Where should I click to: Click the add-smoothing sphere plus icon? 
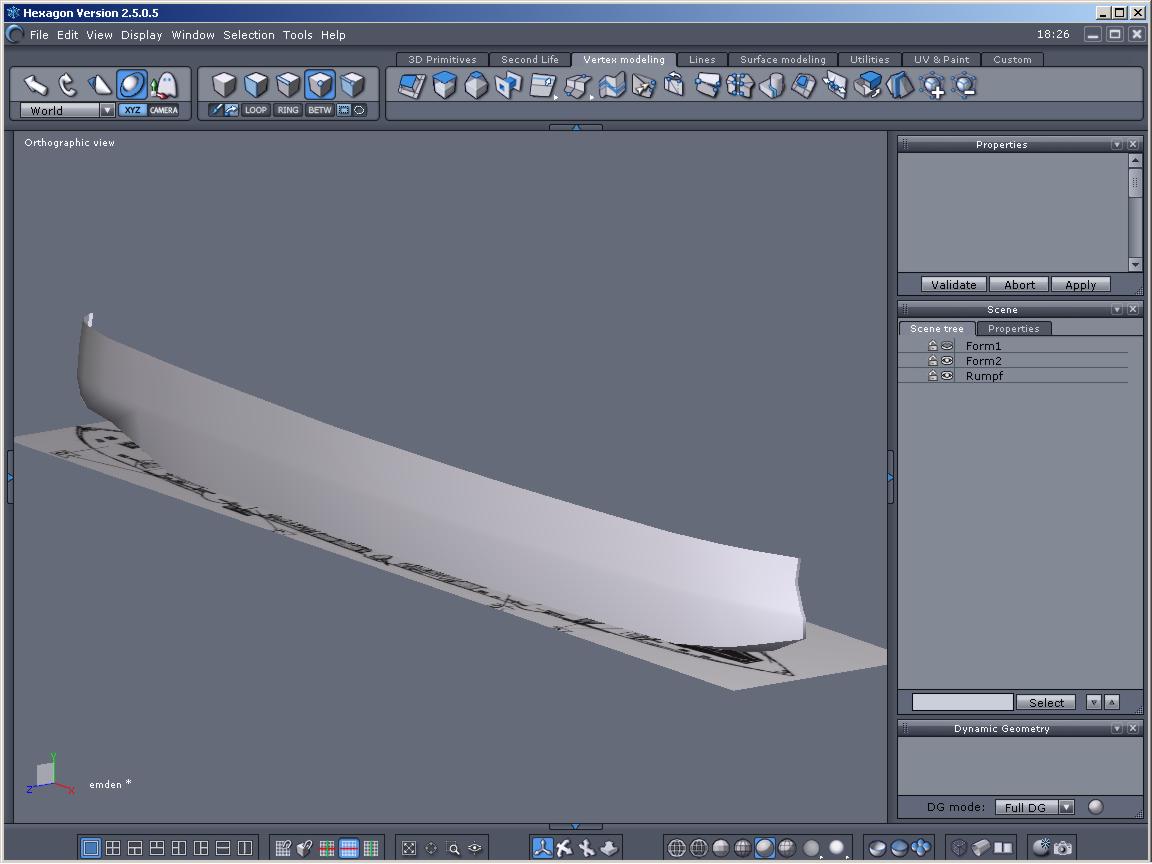(932, 86)
